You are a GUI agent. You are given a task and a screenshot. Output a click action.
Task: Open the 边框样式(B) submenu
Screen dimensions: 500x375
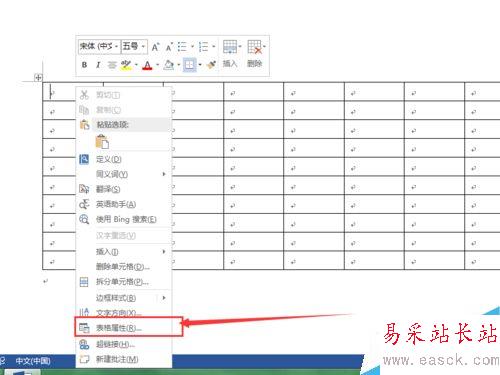pos(124,298)
